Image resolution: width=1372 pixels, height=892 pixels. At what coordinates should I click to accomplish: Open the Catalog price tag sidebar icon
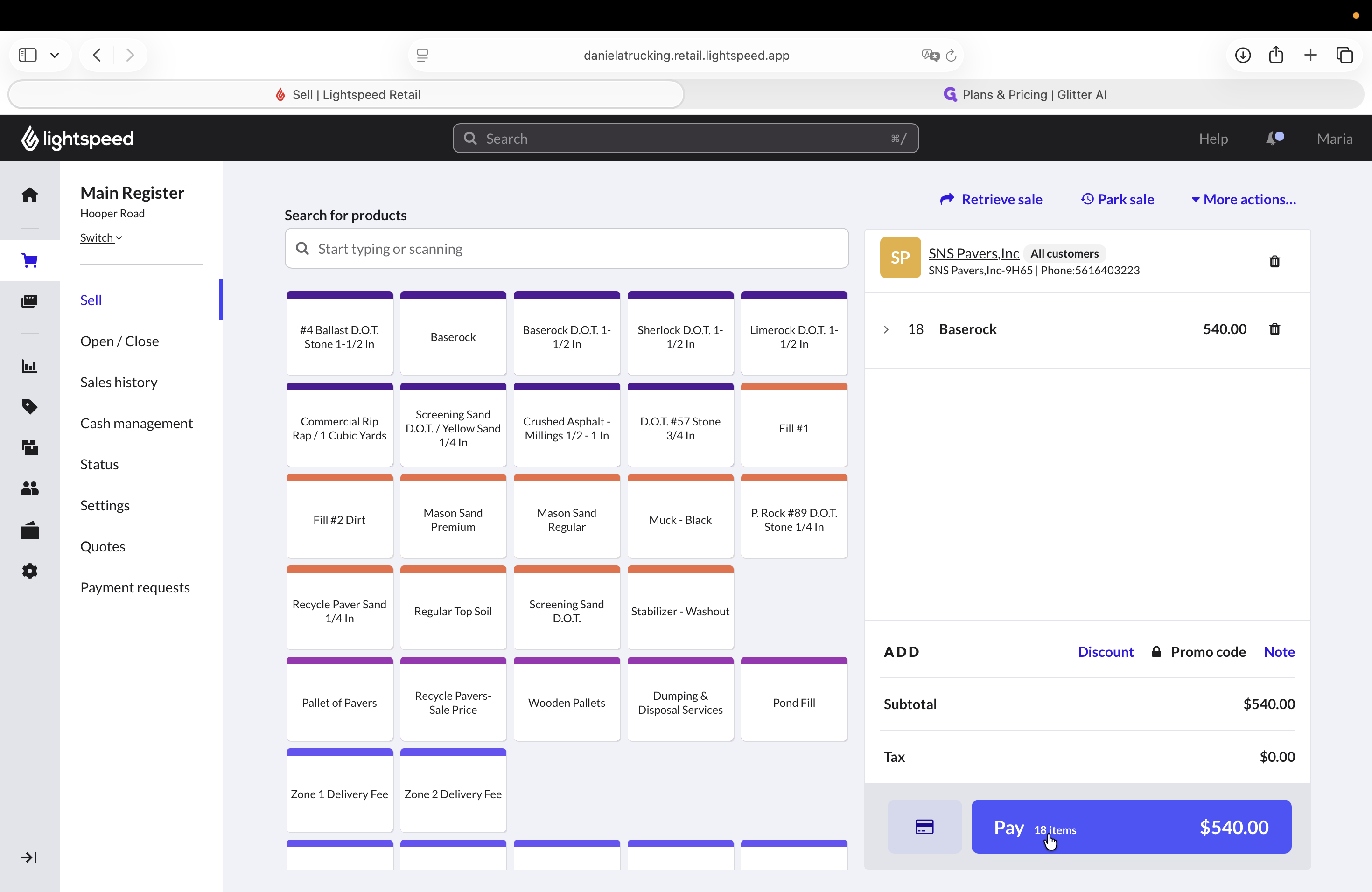tap(29, 406)
